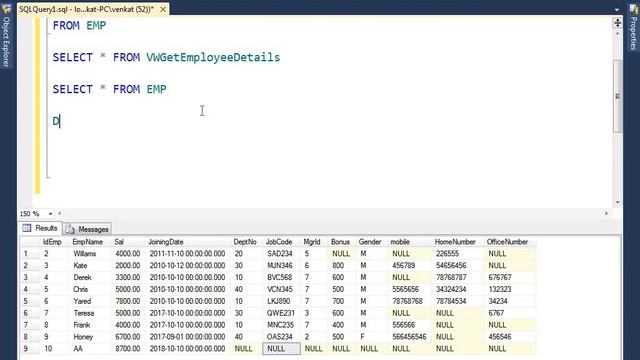Click the 8700.00 salary cell

[129, 349]
